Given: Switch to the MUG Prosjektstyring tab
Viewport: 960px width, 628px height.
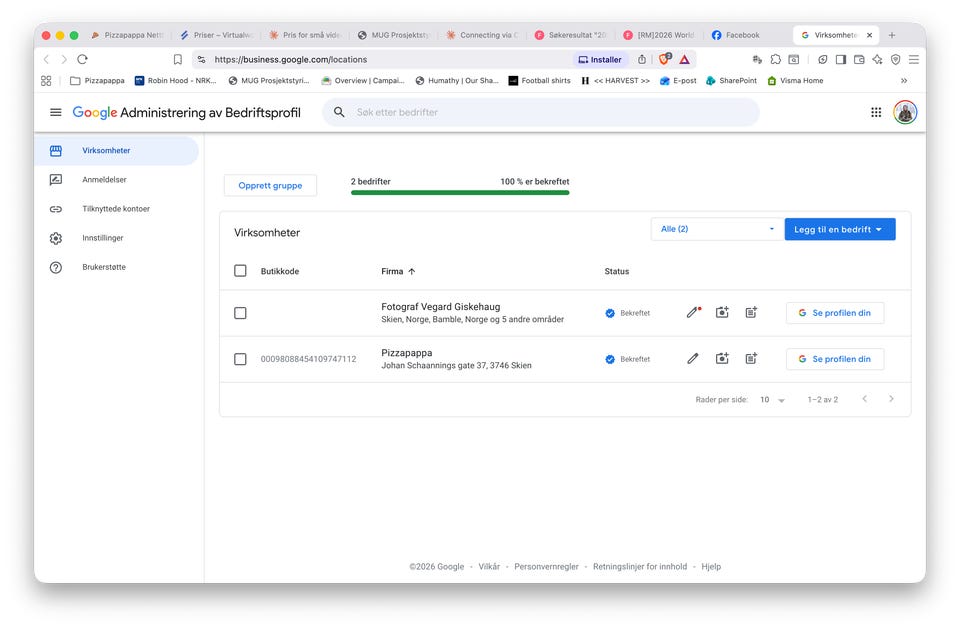Looking at the screenshot, I should pos(394,35).
